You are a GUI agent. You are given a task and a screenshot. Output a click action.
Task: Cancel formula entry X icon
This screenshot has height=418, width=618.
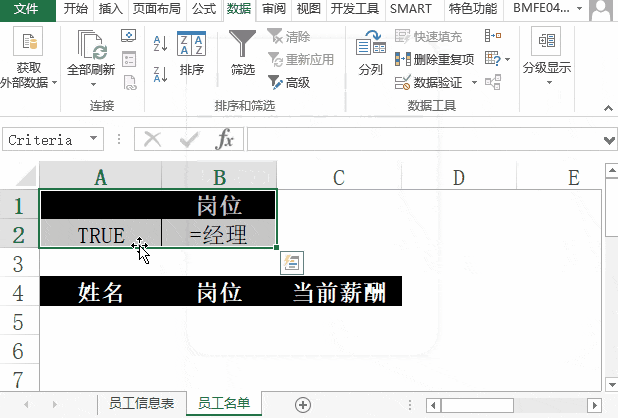pos(153,139)
